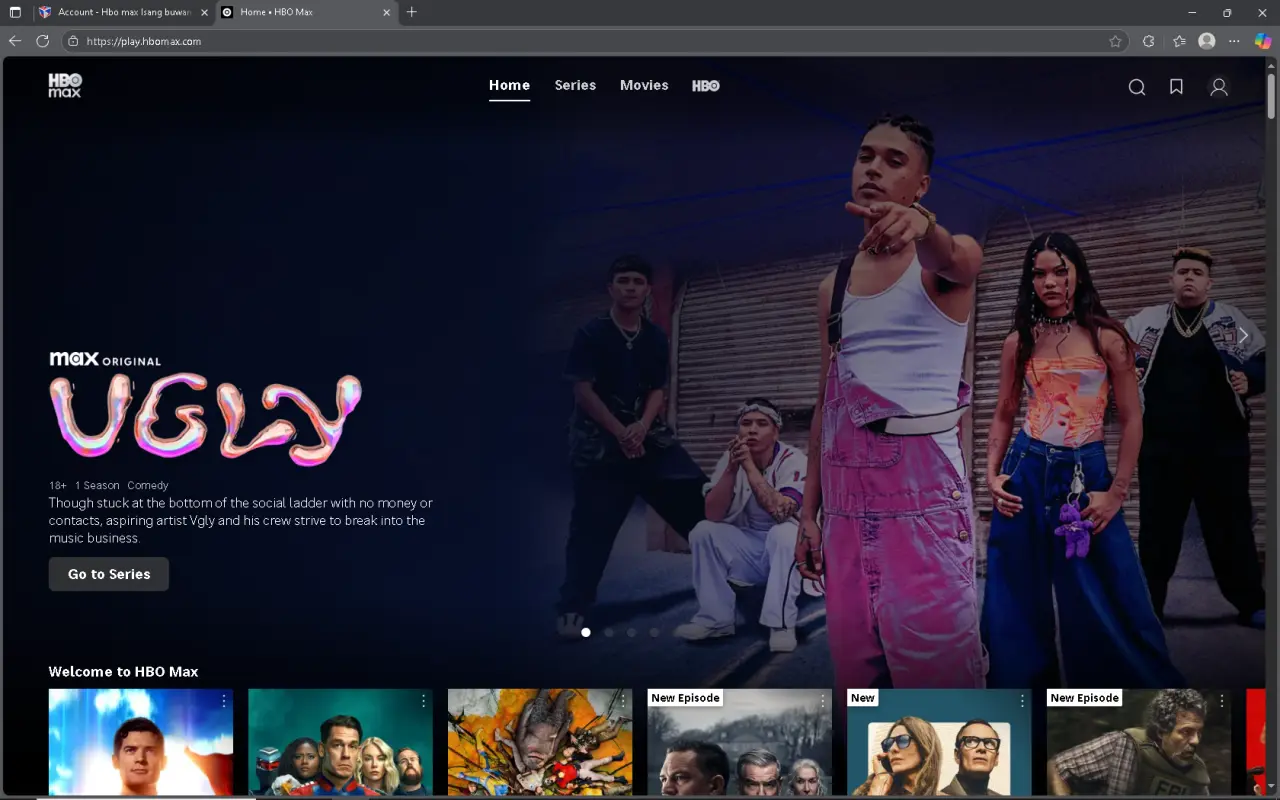The image size is (1280, 800).
Task: Click the 1 Season label
Action: coord(97,485)
